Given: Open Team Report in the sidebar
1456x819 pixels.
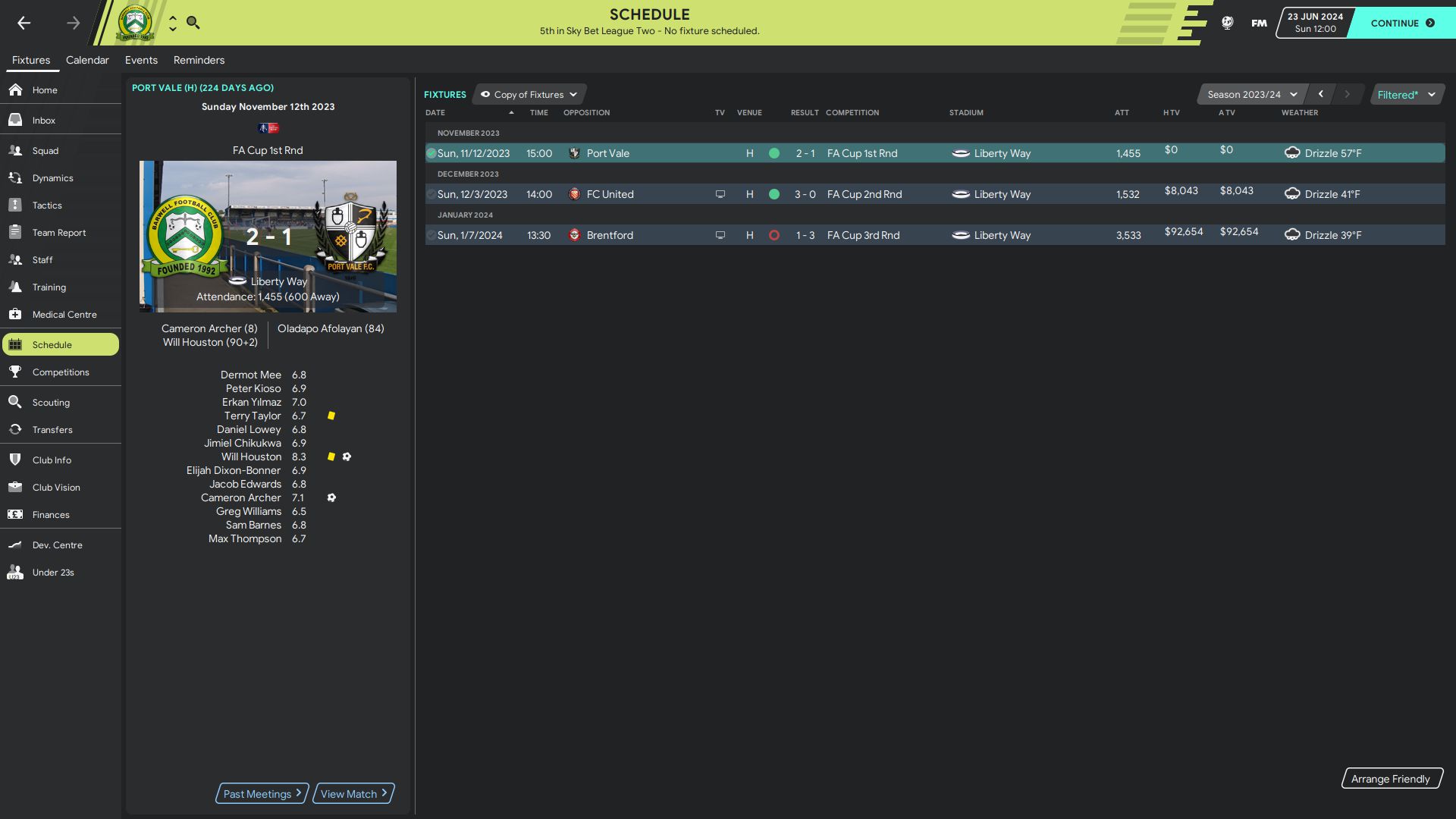Looking at the screenshot, I should click(x=61, y=232).
